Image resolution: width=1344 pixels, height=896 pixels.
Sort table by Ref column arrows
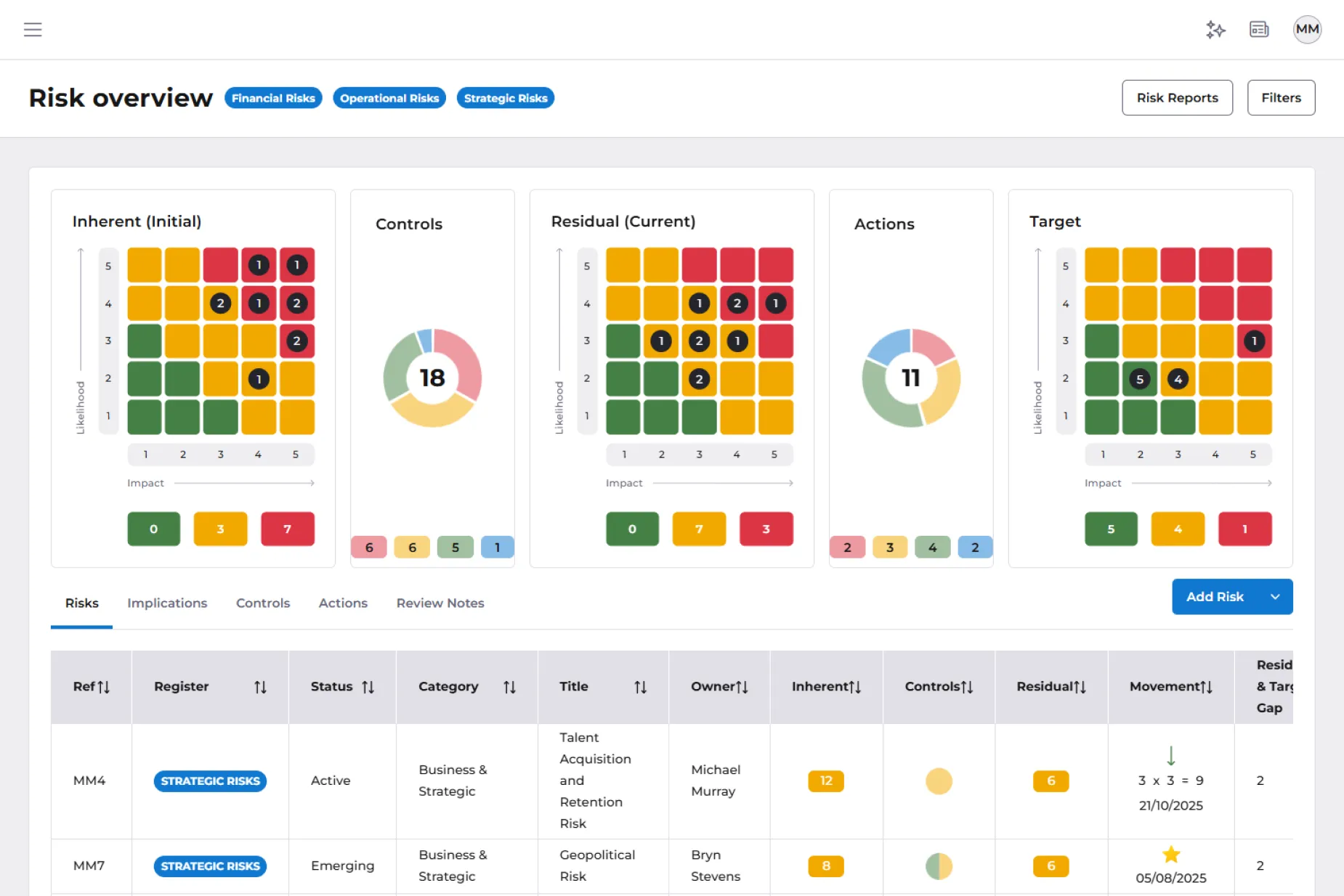pyautogui.click(x=104, y=687)
